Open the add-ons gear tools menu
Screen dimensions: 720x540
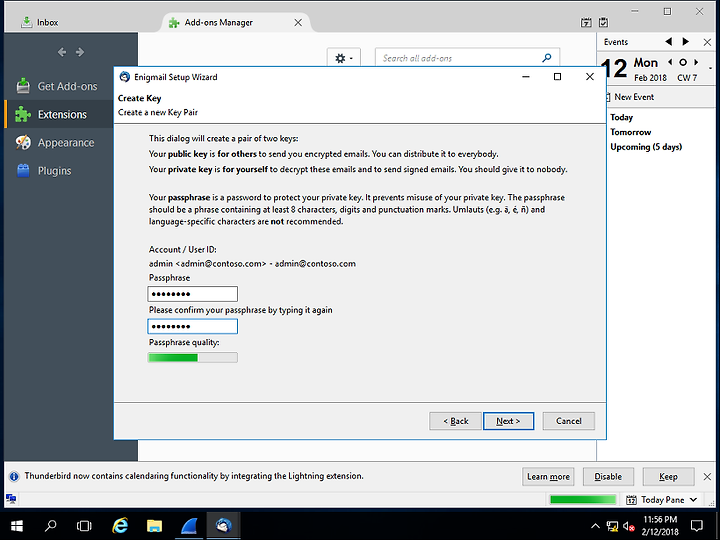(x=343, y=58)
